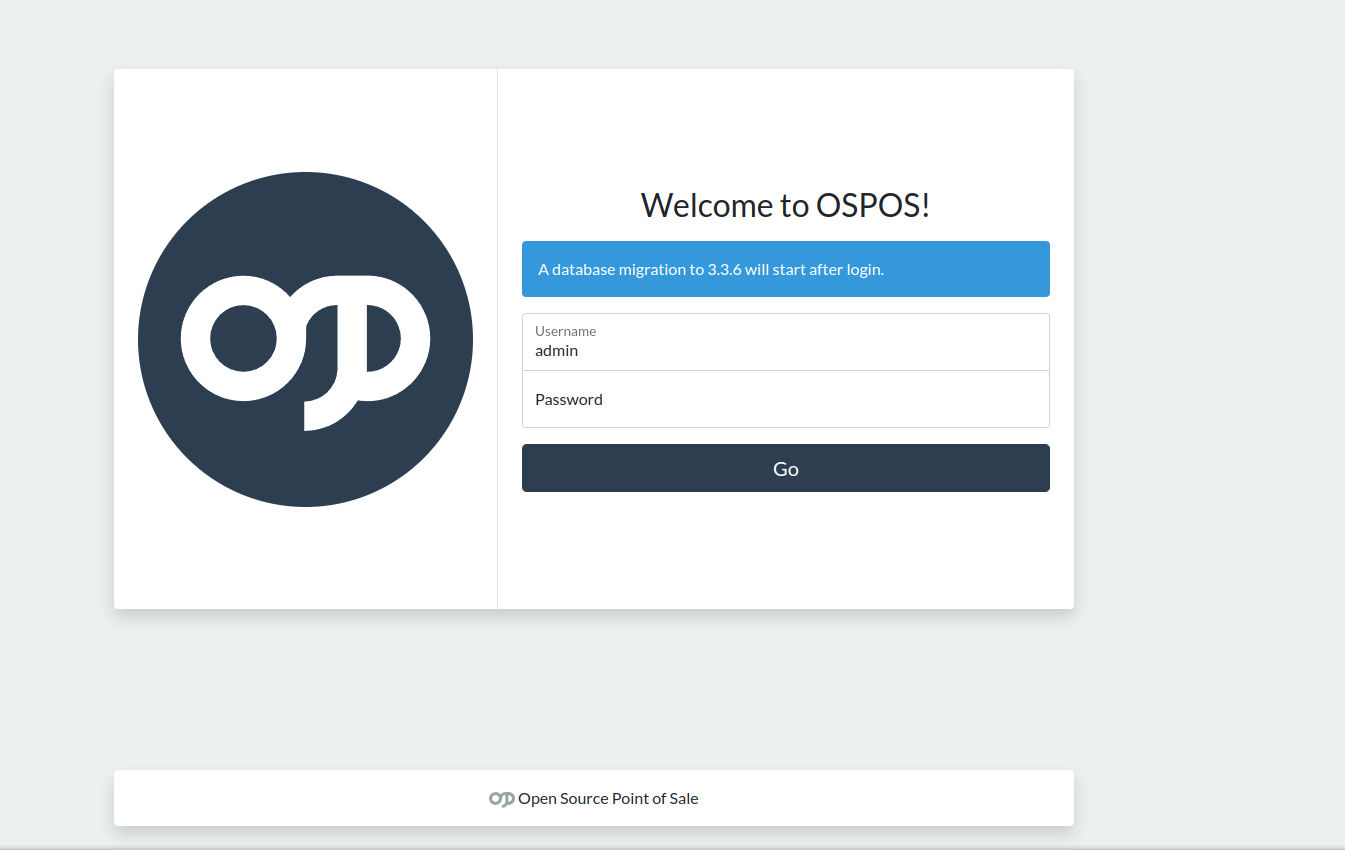Click the small OSPOS logo in the footer
This screenshot has height=850, width=1345.
tap(499, 798)
